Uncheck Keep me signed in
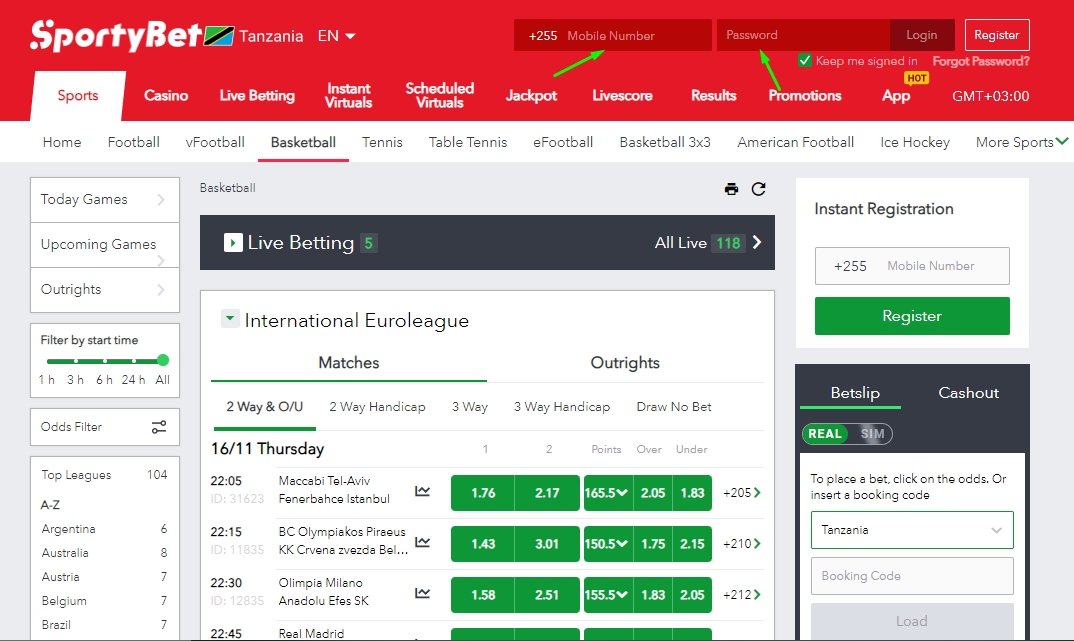 click(806, 60)
